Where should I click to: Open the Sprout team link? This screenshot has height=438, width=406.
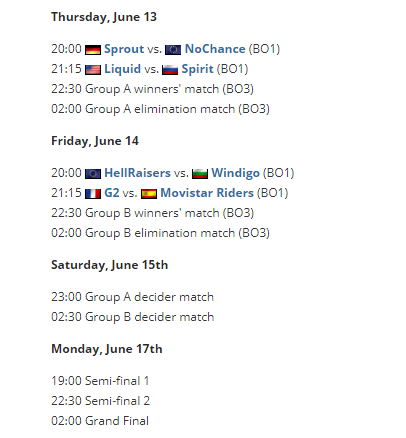[124, 49]
